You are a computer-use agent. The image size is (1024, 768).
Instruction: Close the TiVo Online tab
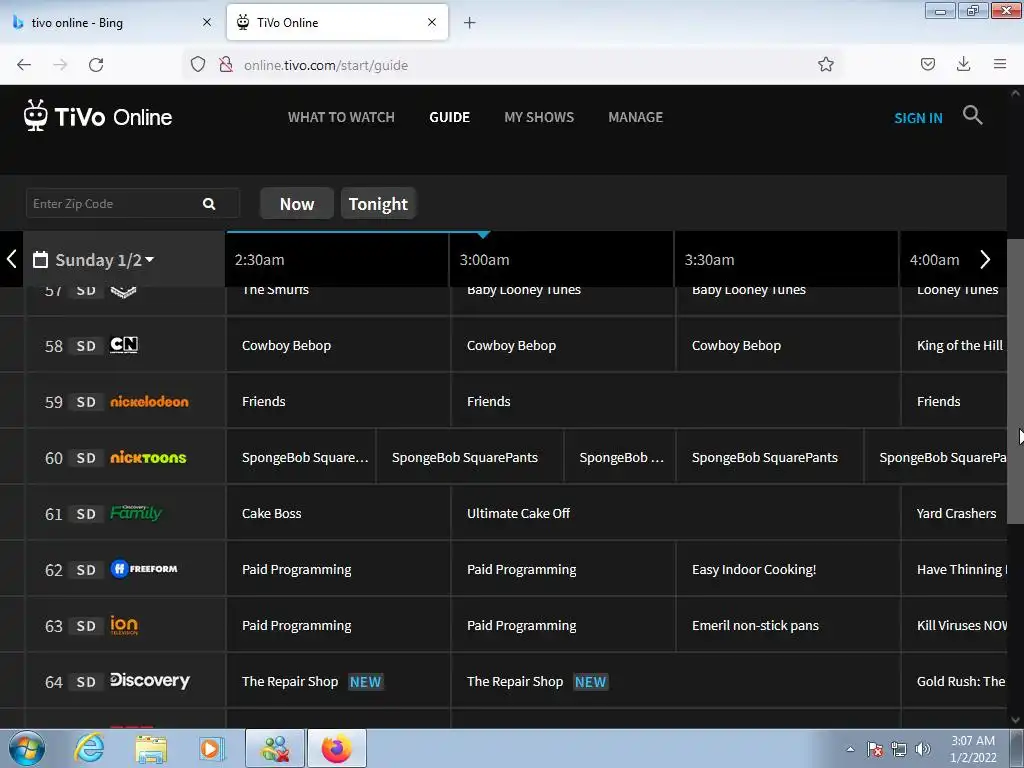pyautogui.click(x=432, y=22)
